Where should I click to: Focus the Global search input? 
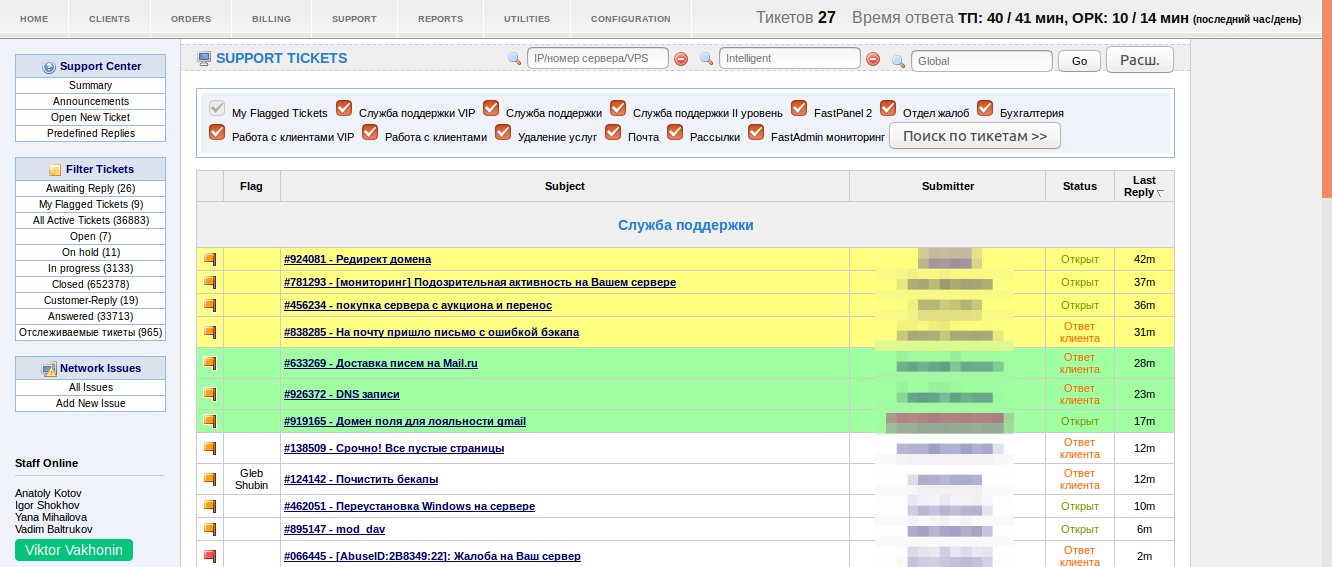(982, 61)
